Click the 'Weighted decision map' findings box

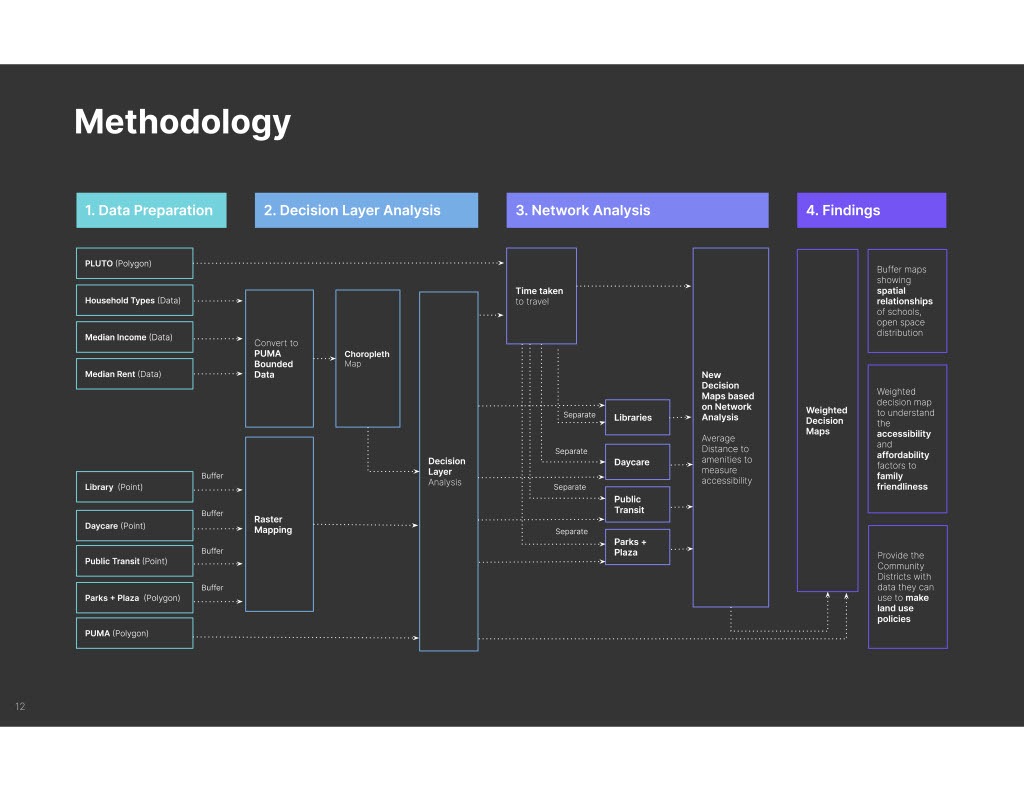click(907, 439)
